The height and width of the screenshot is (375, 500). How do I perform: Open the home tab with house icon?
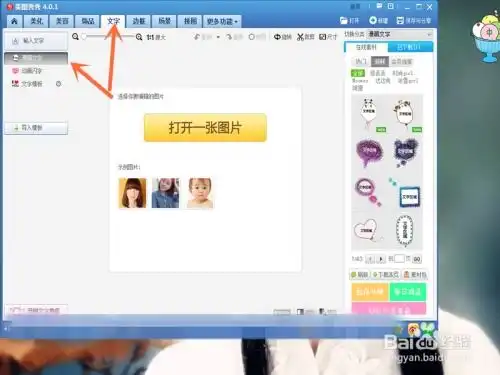[x=14, y=21]
